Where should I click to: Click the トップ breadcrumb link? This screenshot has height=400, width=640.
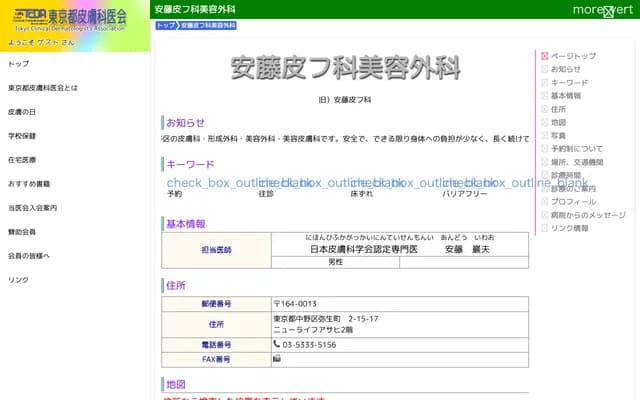coord(166,25)
